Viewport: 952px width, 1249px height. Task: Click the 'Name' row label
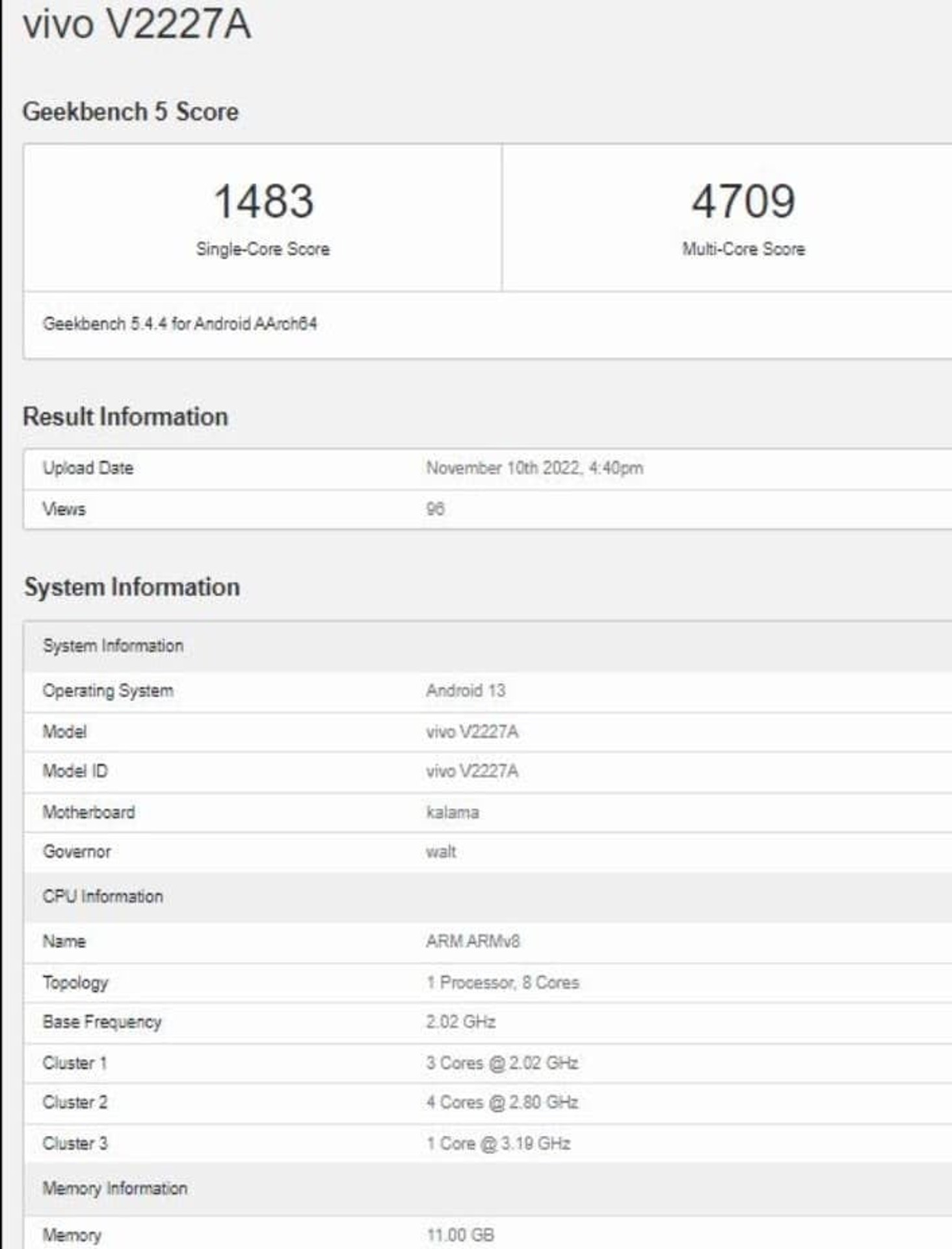[64, 941]
